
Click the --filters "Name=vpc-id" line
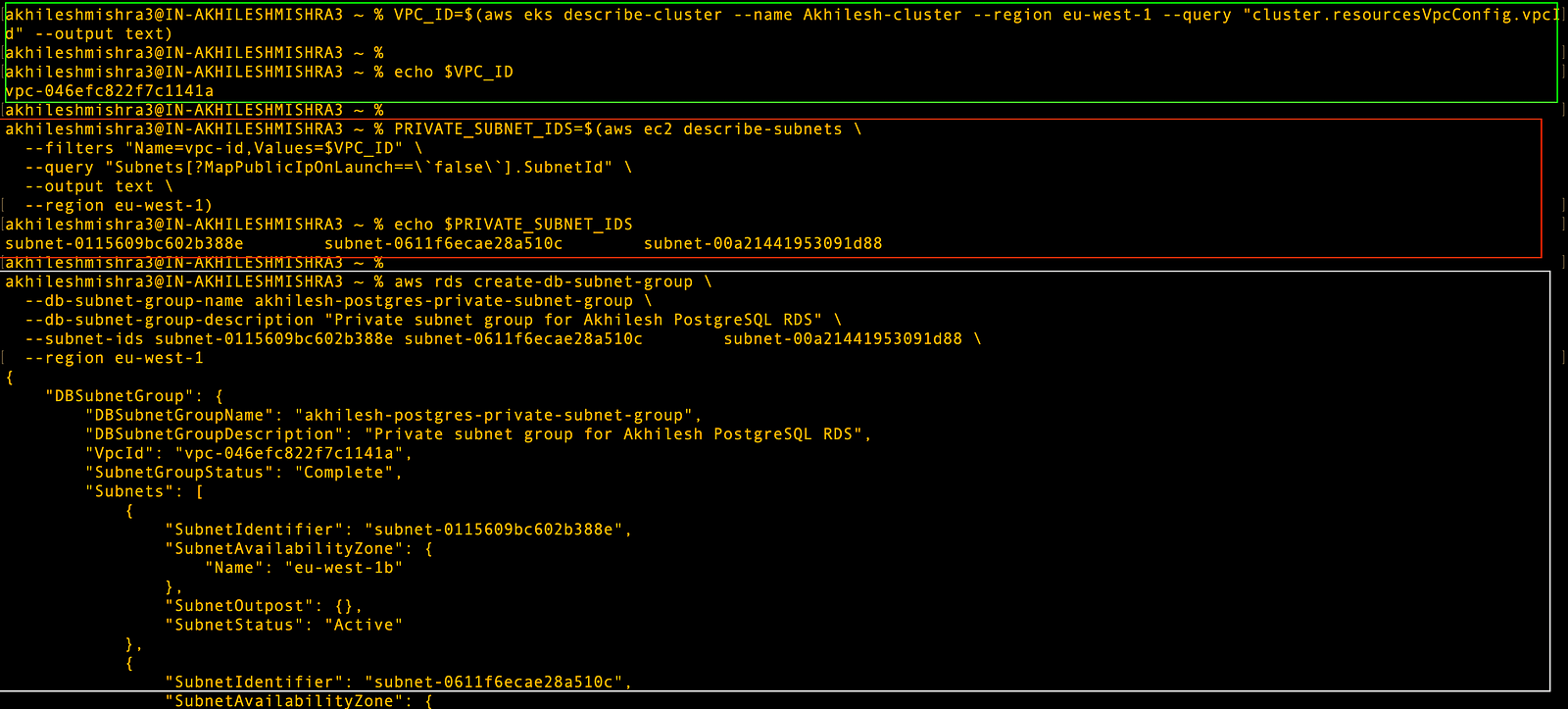click(223, 148)
